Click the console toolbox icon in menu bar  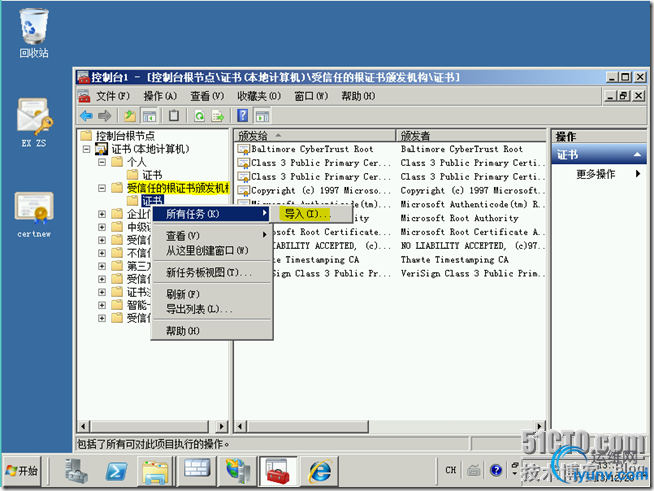(x=84, y=96)
